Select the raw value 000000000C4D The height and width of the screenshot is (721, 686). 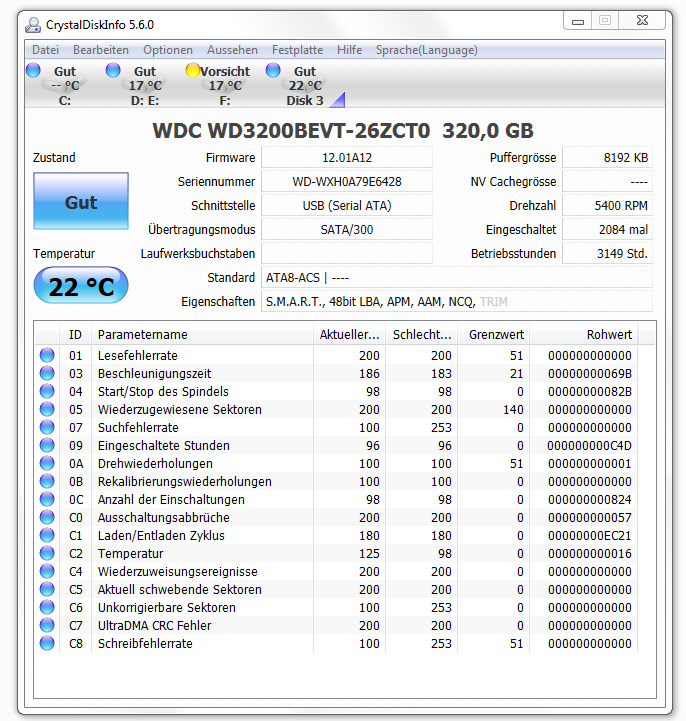589,446
